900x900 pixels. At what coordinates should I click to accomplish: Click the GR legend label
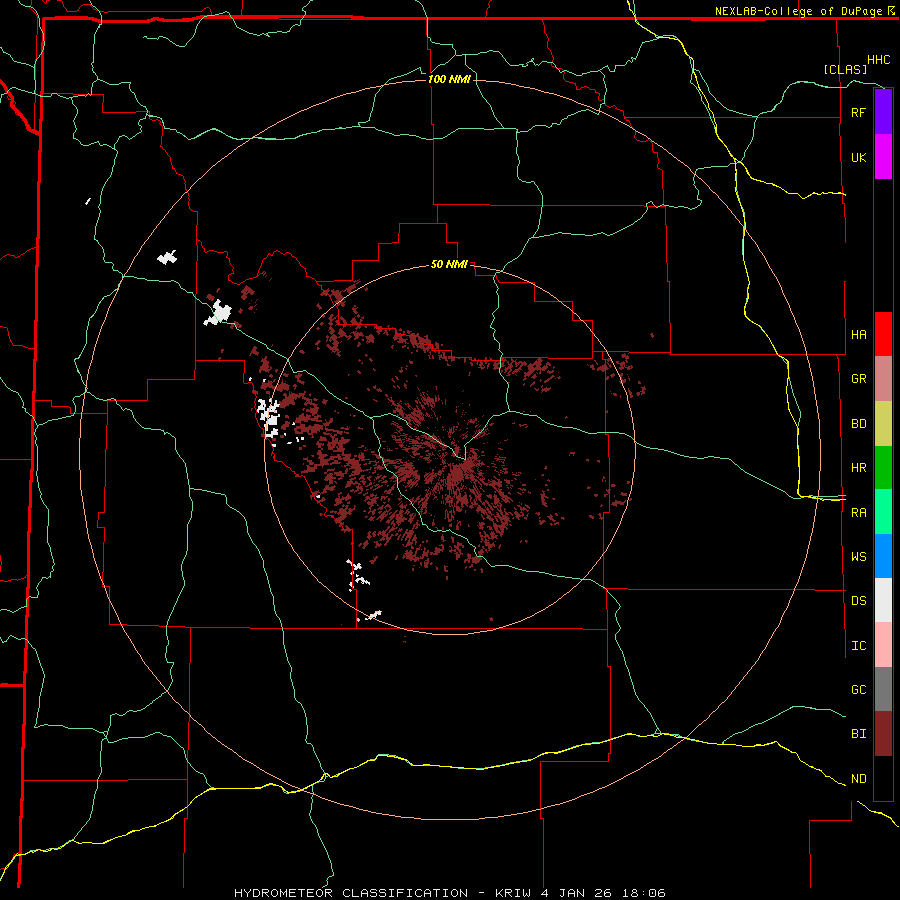858,379
